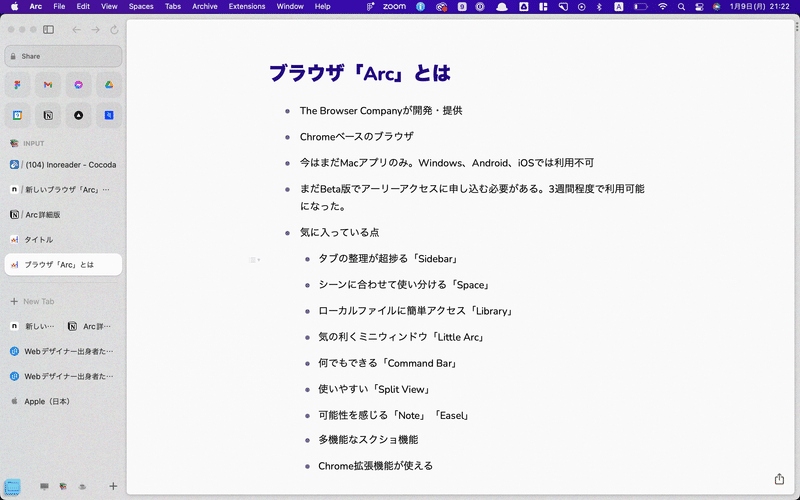The image size is (800, 500).
Task: Open the Archive menu
Action: click(205, 7)
